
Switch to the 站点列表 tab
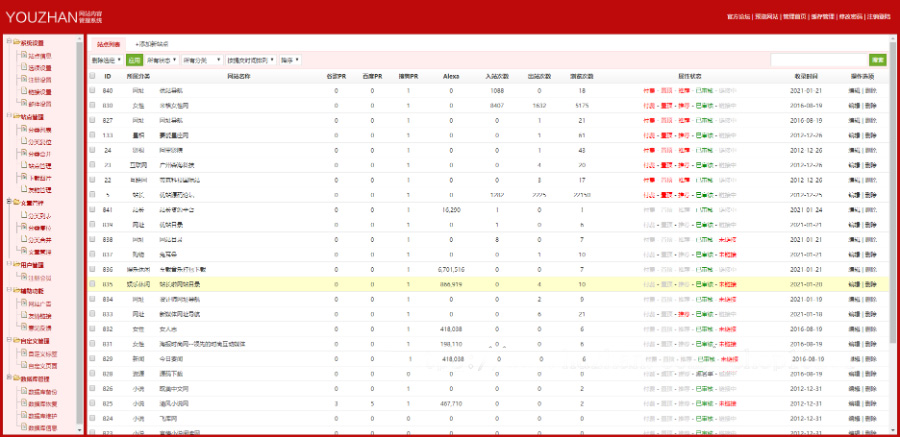pyautogui.click(x=108, y=44)
